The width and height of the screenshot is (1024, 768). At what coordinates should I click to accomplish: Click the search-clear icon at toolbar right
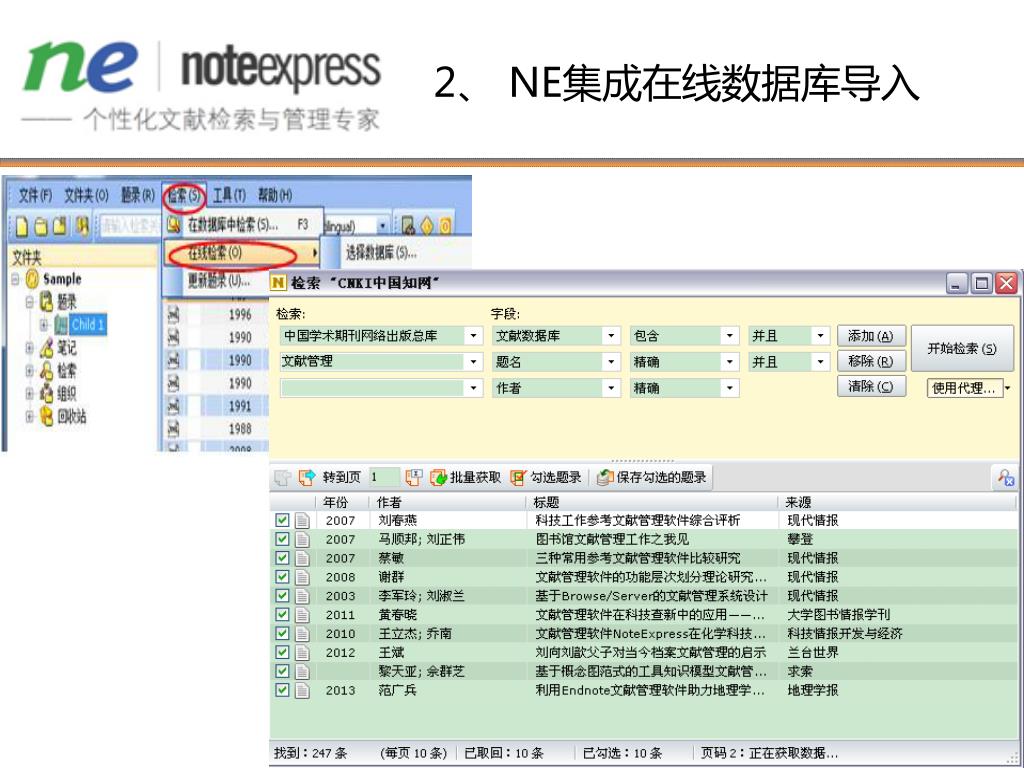pos(1006,477)
